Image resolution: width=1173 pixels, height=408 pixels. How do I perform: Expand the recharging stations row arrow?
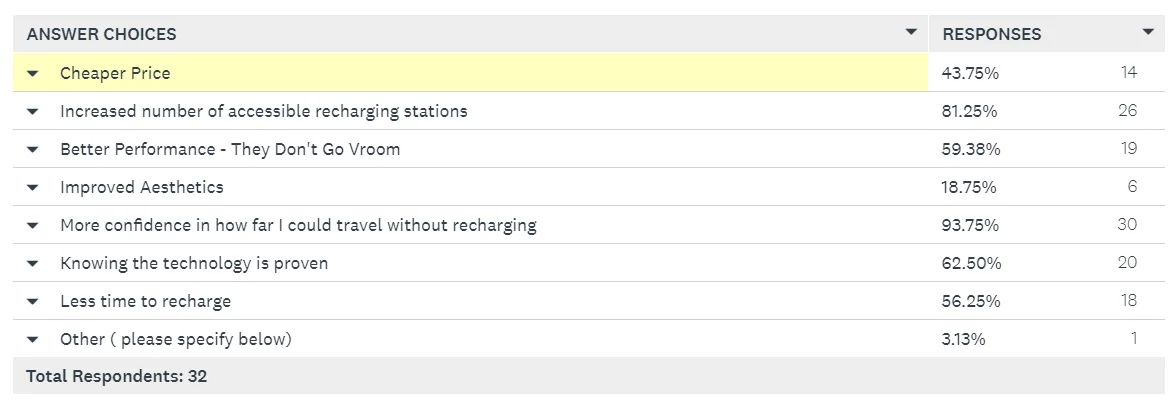click(32, 112)
